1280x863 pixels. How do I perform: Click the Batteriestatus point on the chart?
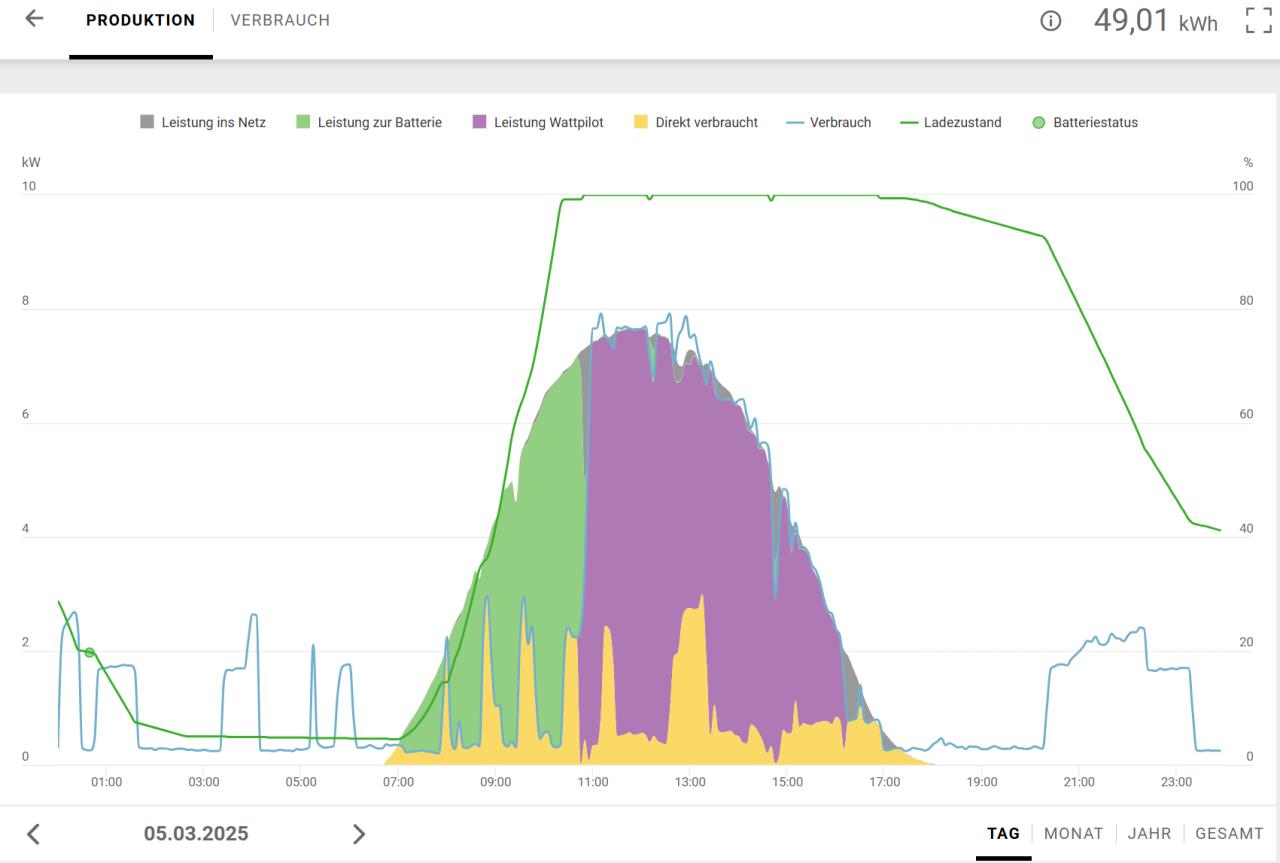pos(89,653)
